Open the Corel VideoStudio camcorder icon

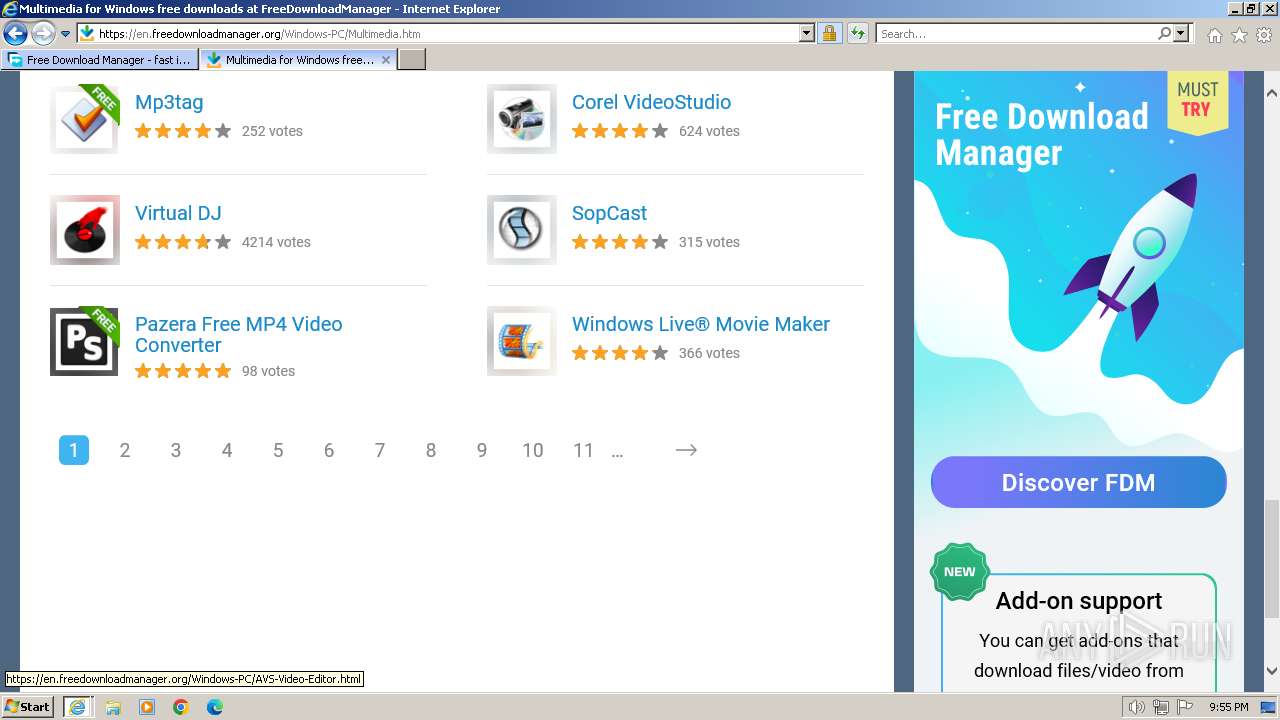(521, 119)
